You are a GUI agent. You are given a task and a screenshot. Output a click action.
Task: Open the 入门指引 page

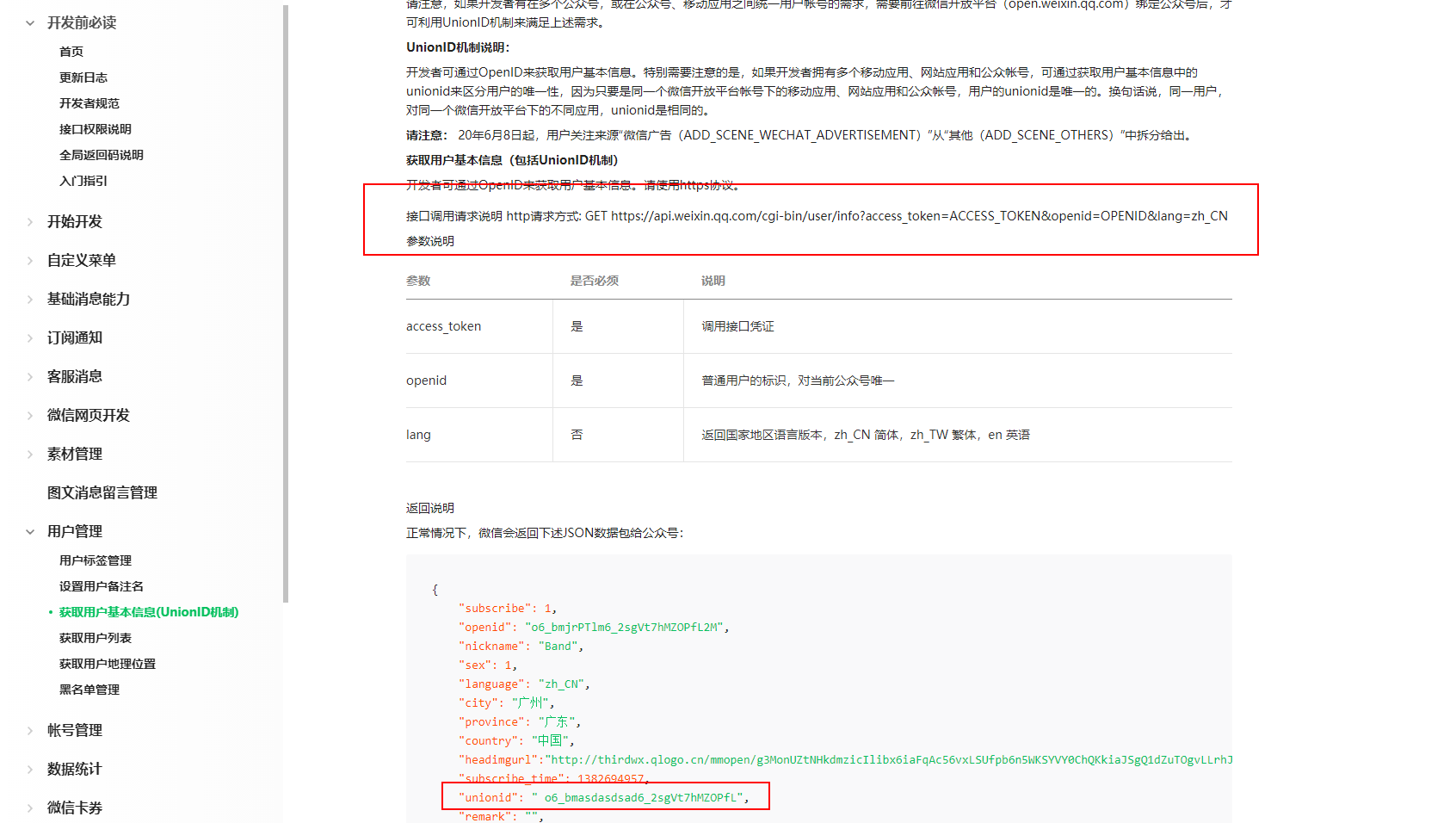coord(83,181)
